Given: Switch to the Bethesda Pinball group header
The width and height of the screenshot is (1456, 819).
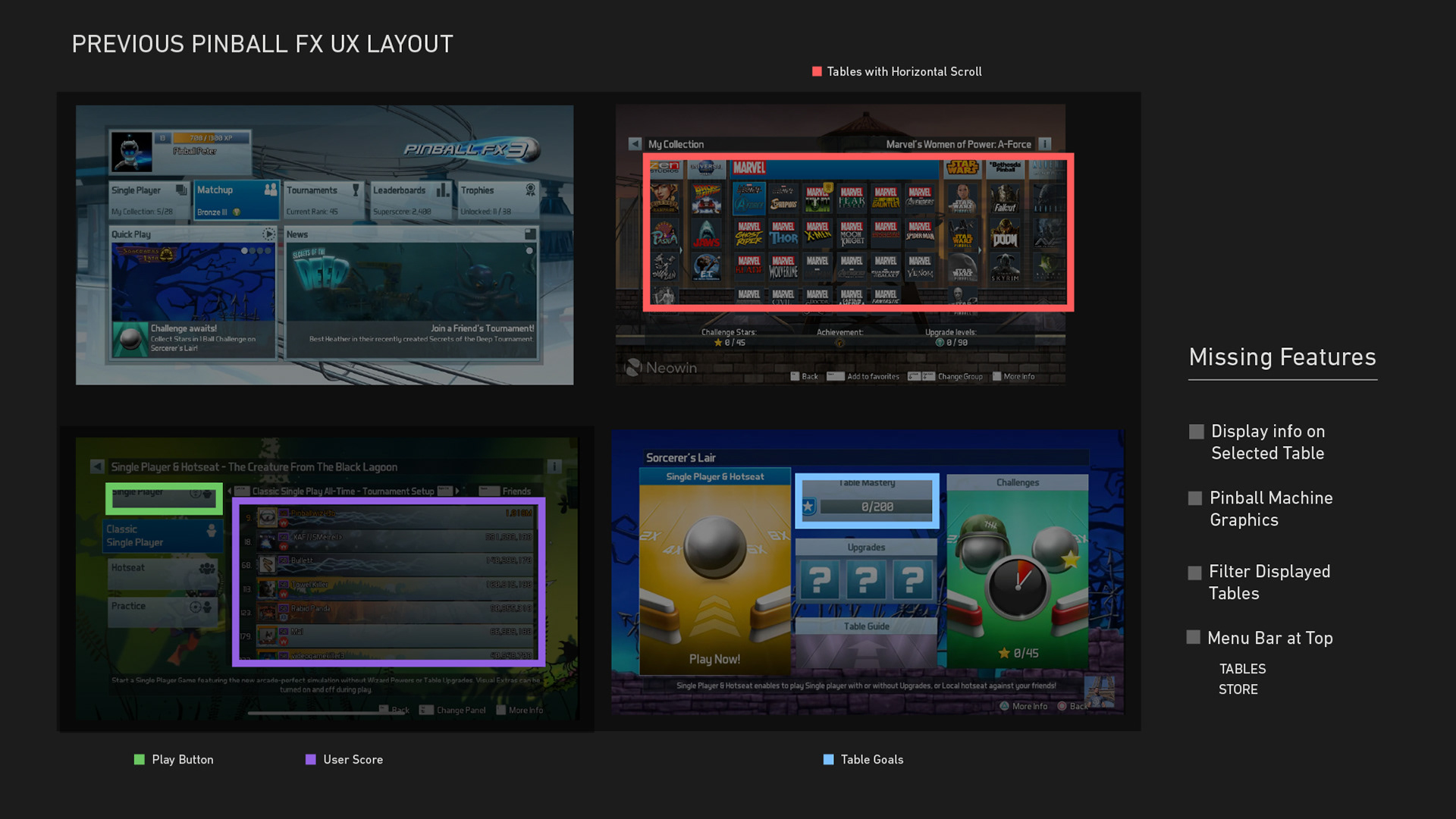Looking at the screenshot, I should tap(1005, 168).
